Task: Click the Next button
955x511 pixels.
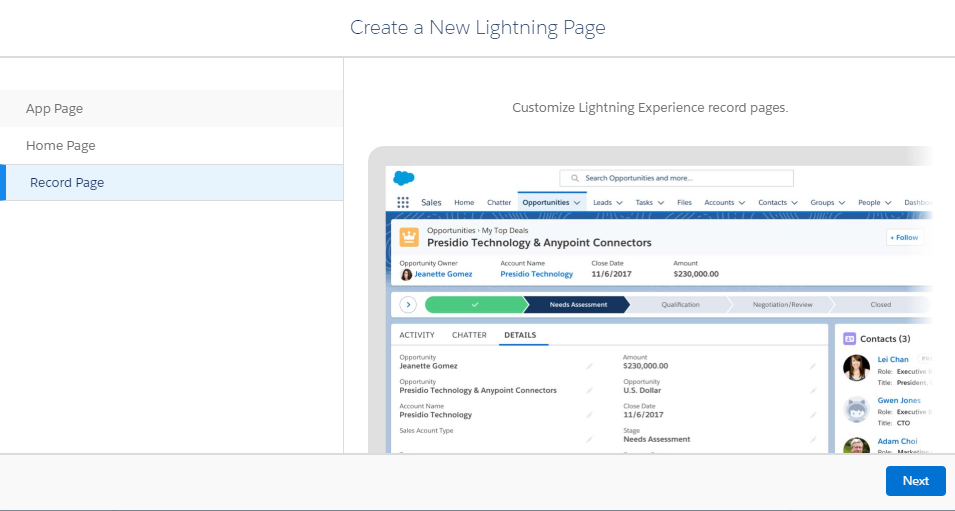Action: tap(915, 481)
